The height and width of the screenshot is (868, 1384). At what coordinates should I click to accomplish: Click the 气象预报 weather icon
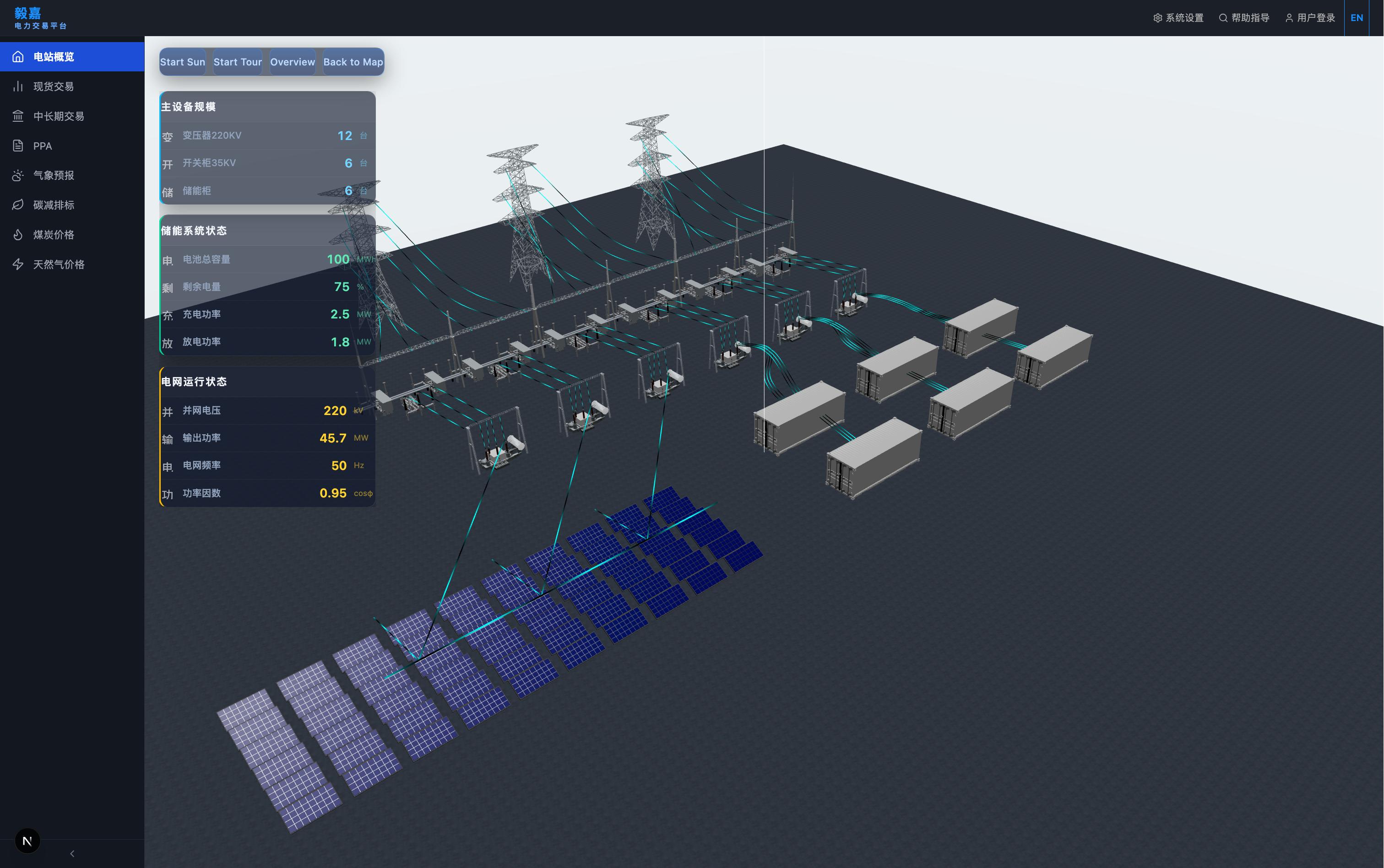pos(18,175)
